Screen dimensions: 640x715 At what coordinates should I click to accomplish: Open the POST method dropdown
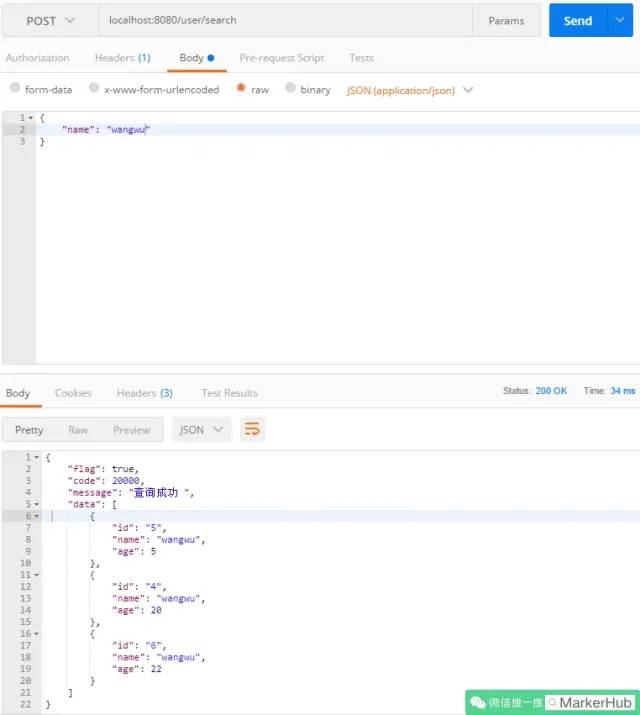pyautogui.click(x=50, y=21)
